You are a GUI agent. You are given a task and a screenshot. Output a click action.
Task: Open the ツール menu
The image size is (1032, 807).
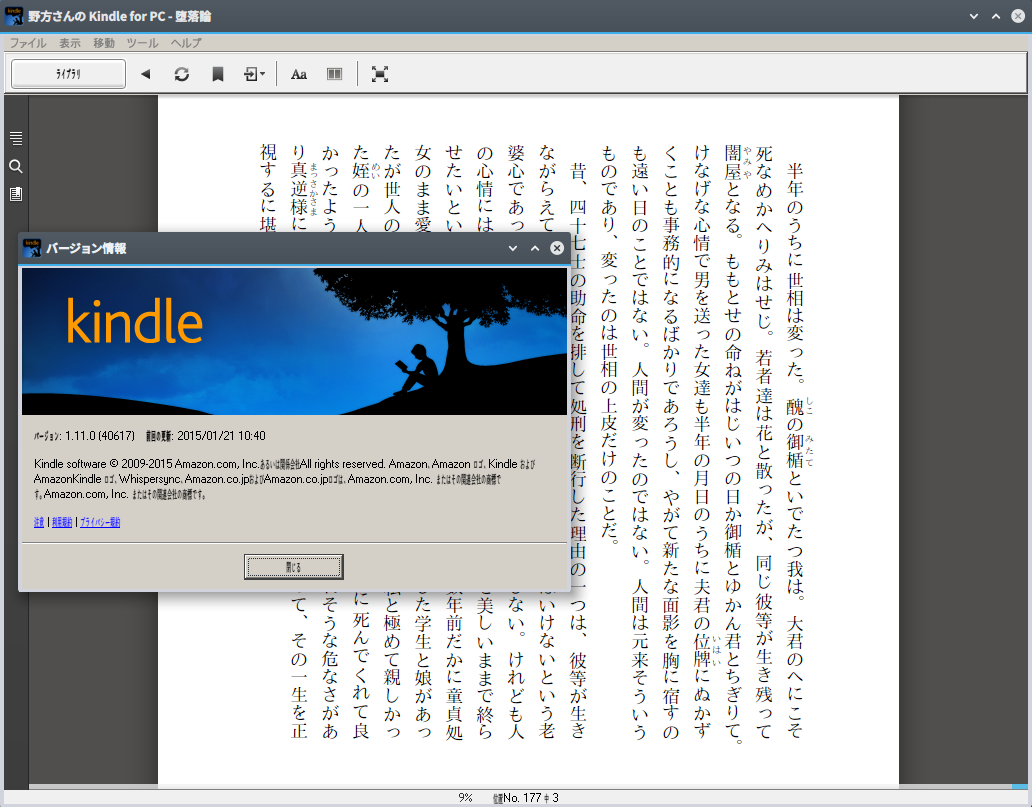pos(142,43)
